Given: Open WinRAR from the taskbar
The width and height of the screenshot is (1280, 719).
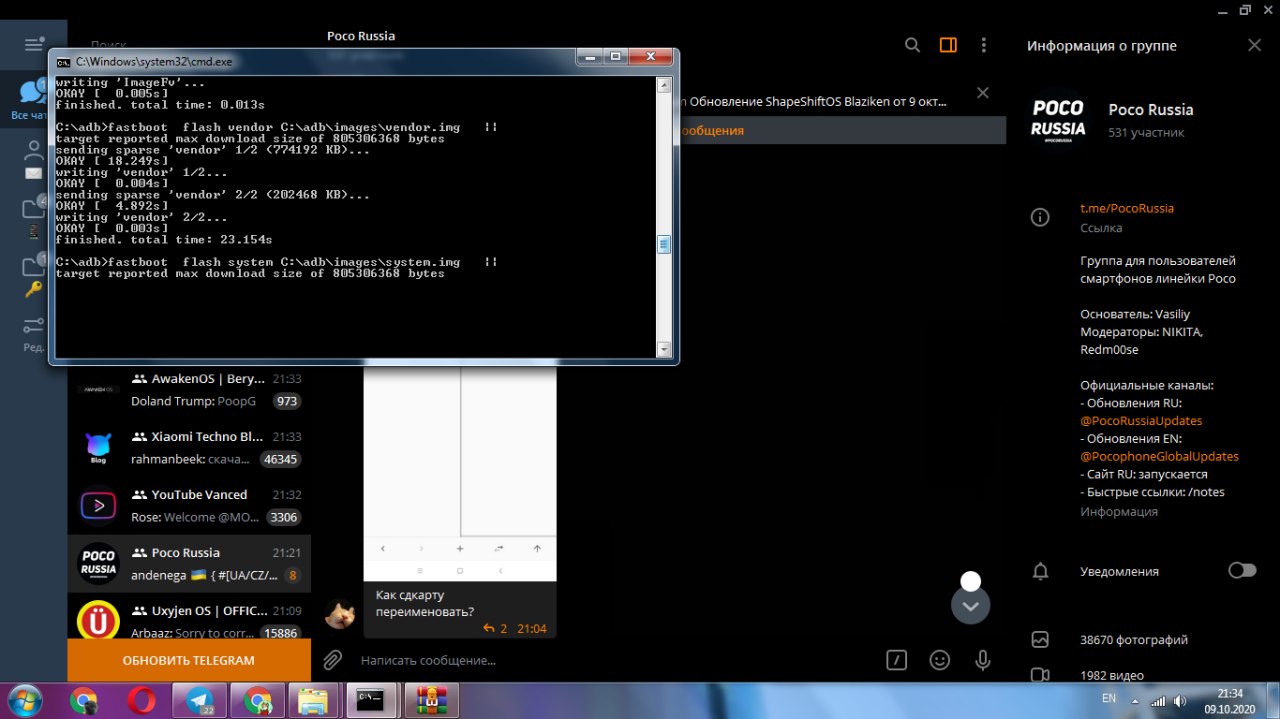Looking at the screenshot, I should tap(432, 700).
